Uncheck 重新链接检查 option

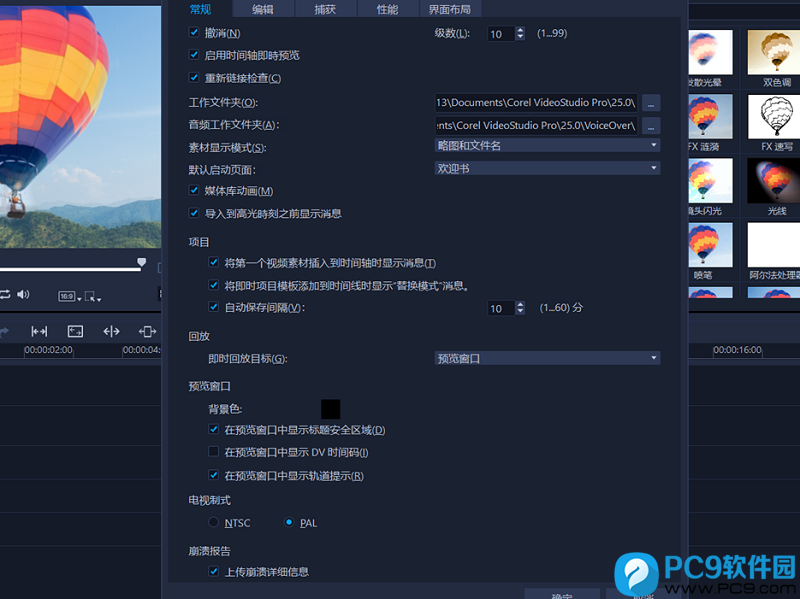tap(194, 78)
